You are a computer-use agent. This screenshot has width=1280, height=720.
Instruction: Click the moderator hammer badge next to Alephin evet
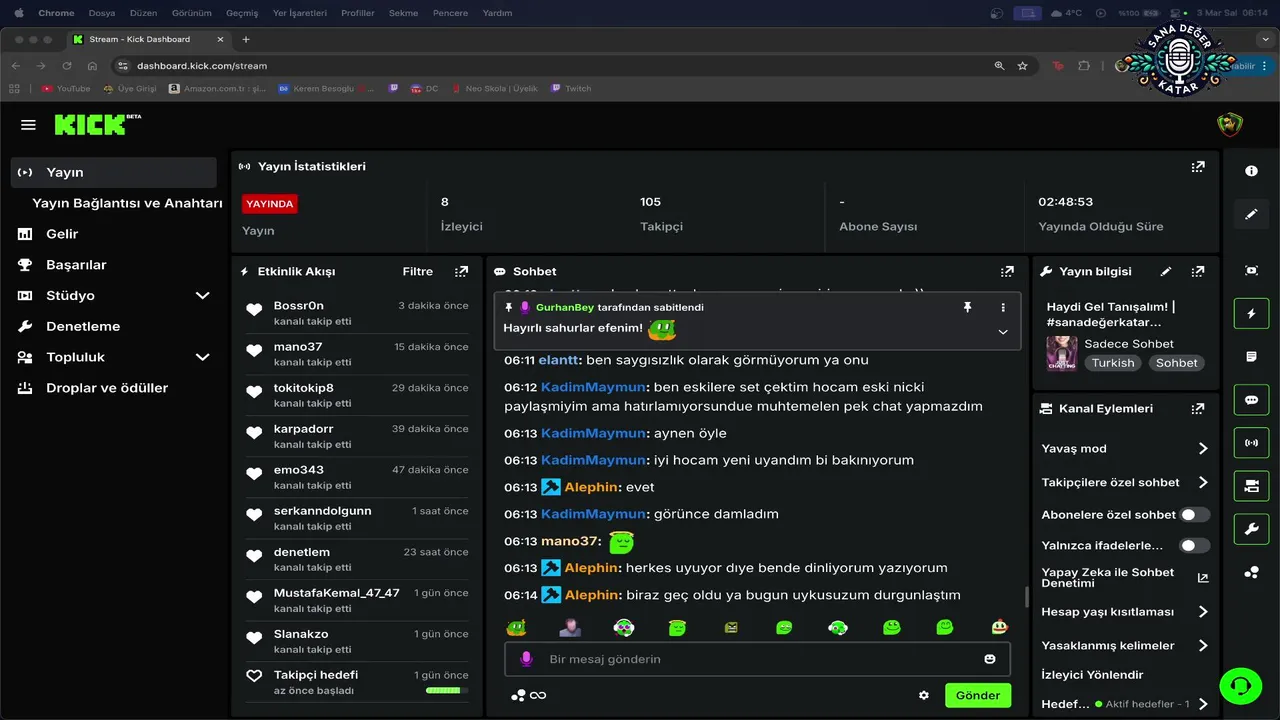click(551, 487)
